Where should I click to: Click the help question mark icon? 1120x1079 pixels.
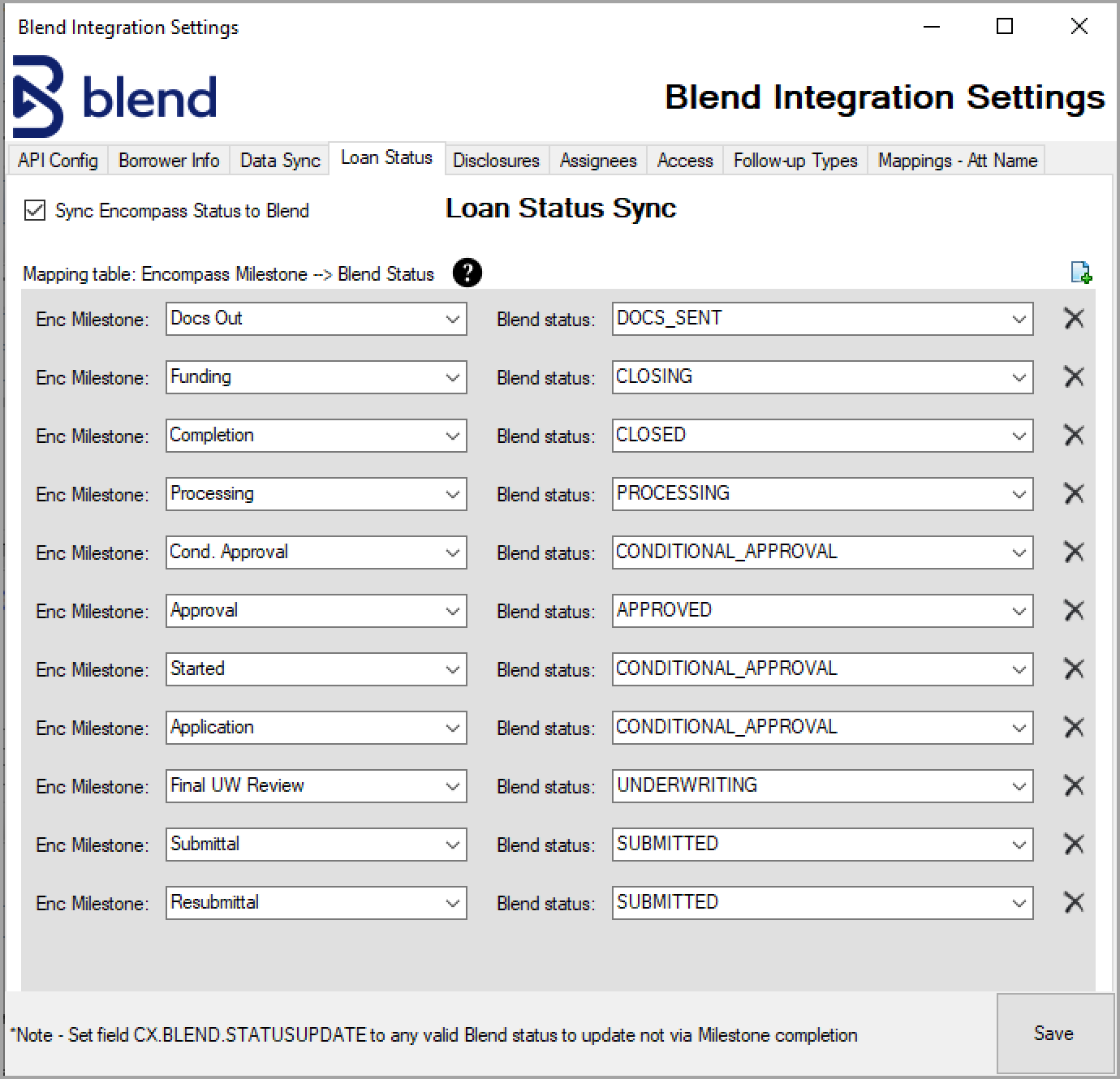point(467,273)
